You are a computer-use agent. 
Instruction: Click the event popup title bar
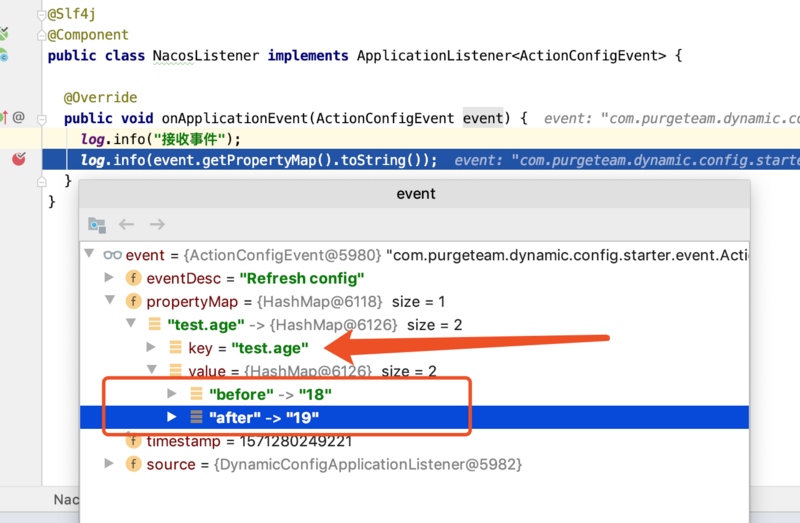[x=415, y=194]
